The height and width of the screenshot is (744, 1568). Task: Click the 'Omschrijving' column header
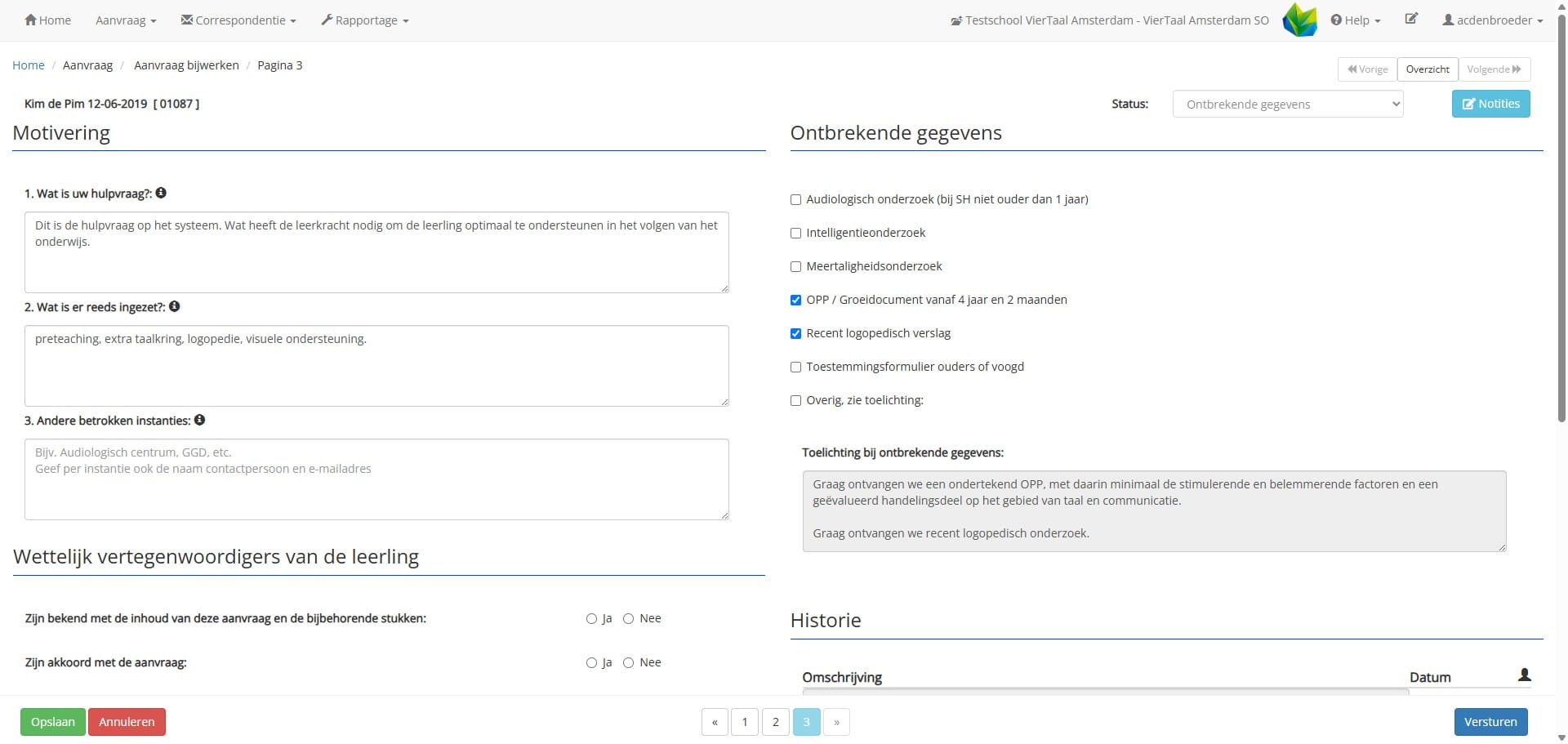point(842,677)
